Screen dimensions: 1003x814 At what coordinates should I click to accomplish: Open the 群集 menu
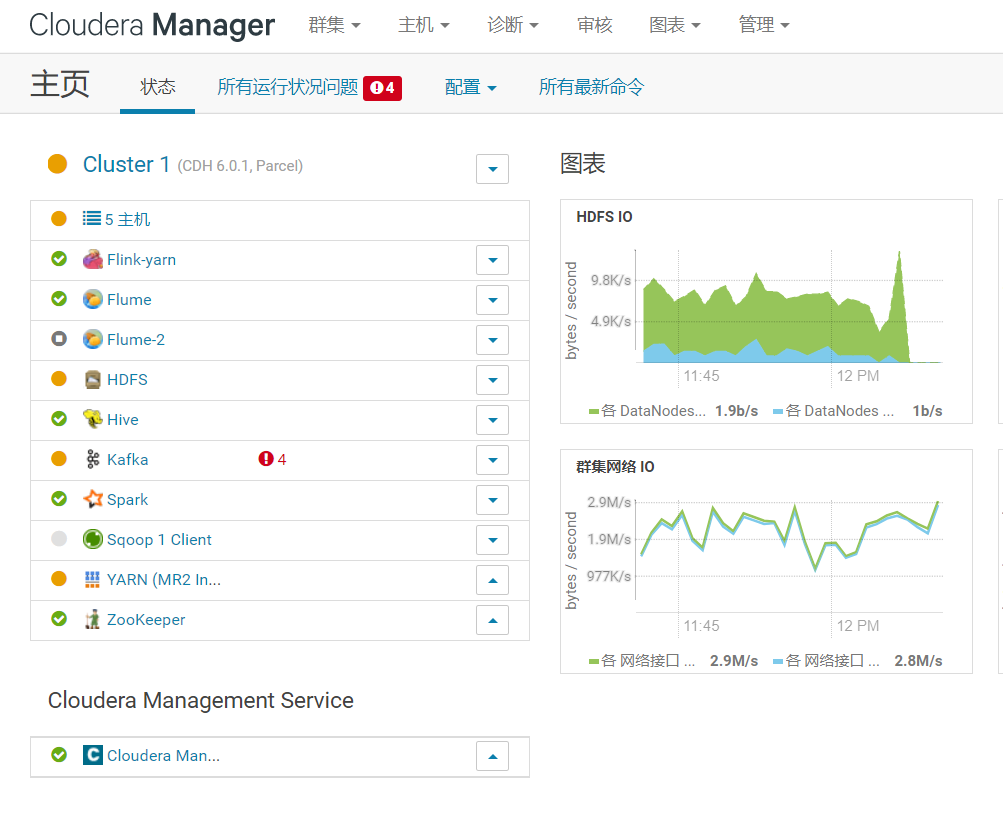tap(335, 25)
